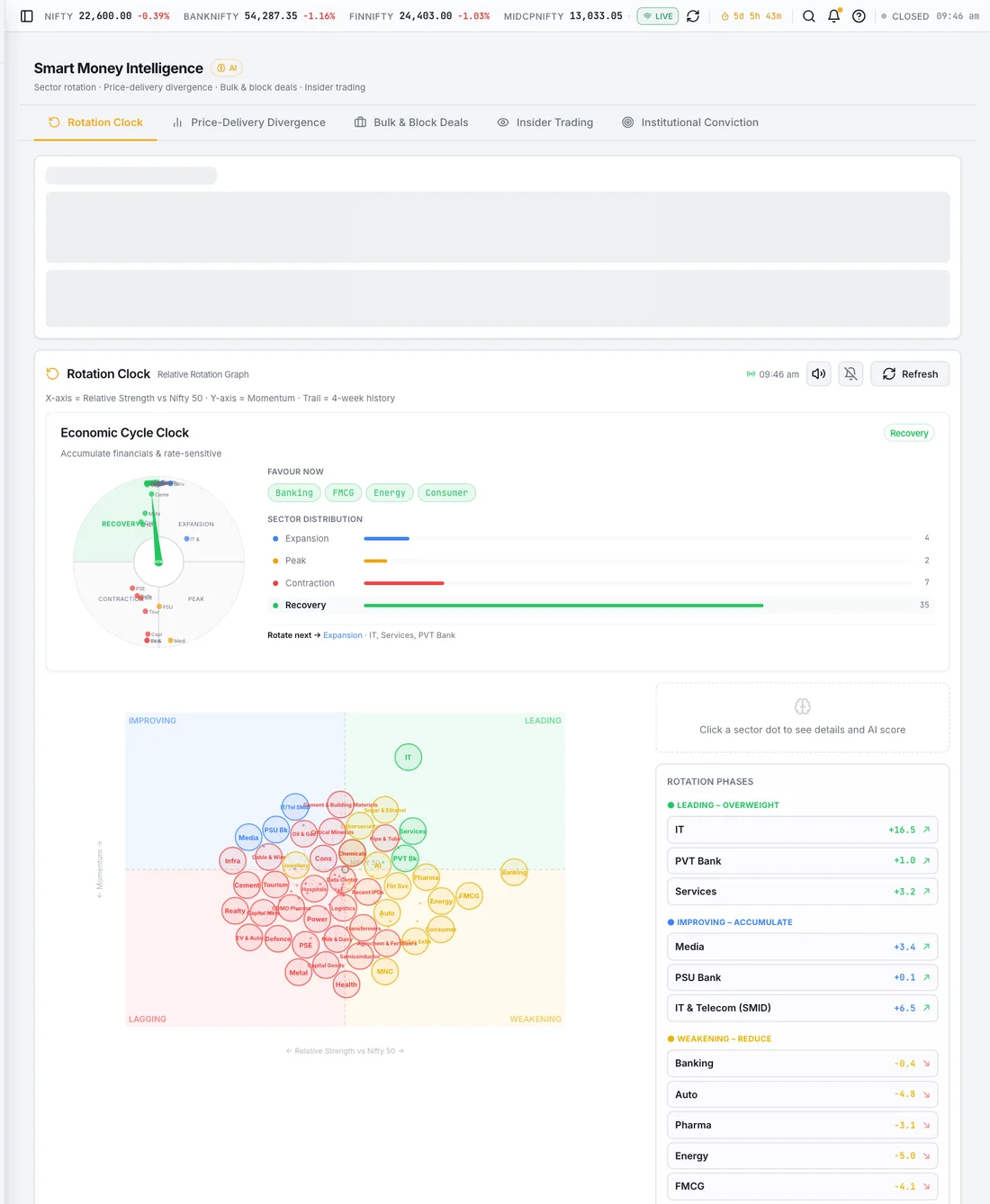Open PSU Bank row in rotation phases
Image resolution: width=990 pixels, height=1204 pixels.
(x=802, y=977)
